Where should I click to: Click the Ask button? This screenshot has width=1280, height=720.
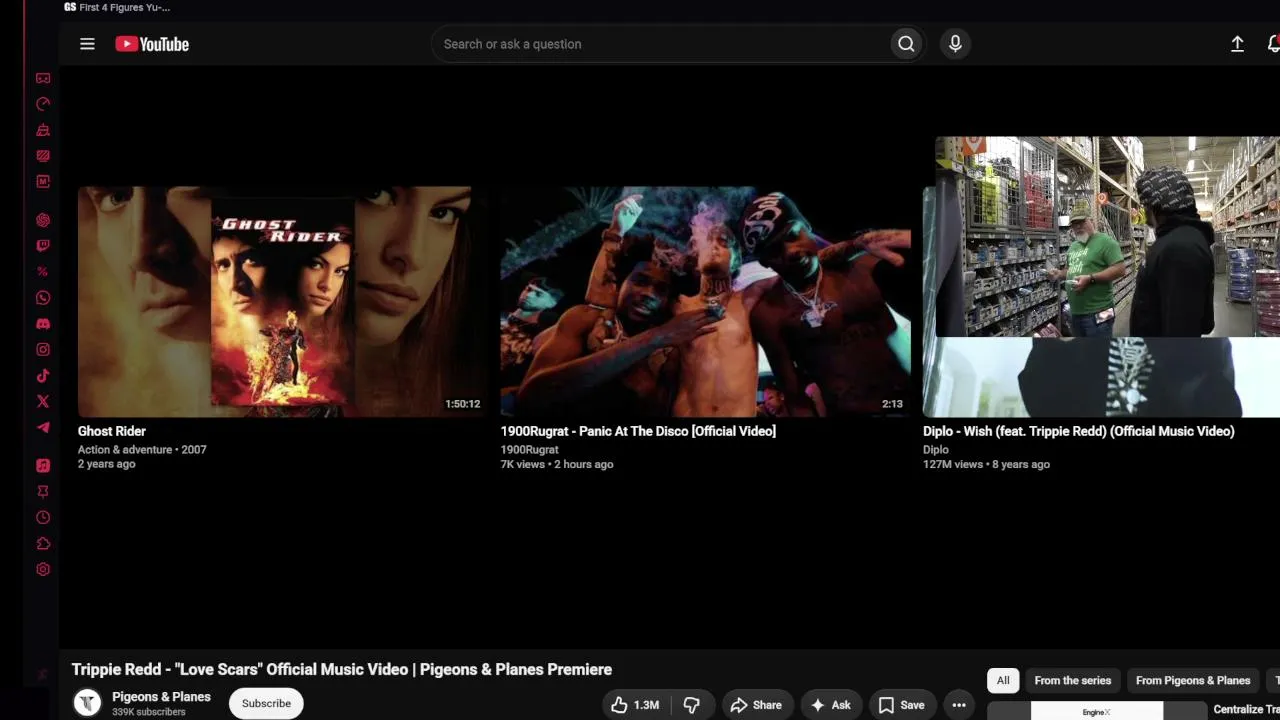click(x=830, y=705)
